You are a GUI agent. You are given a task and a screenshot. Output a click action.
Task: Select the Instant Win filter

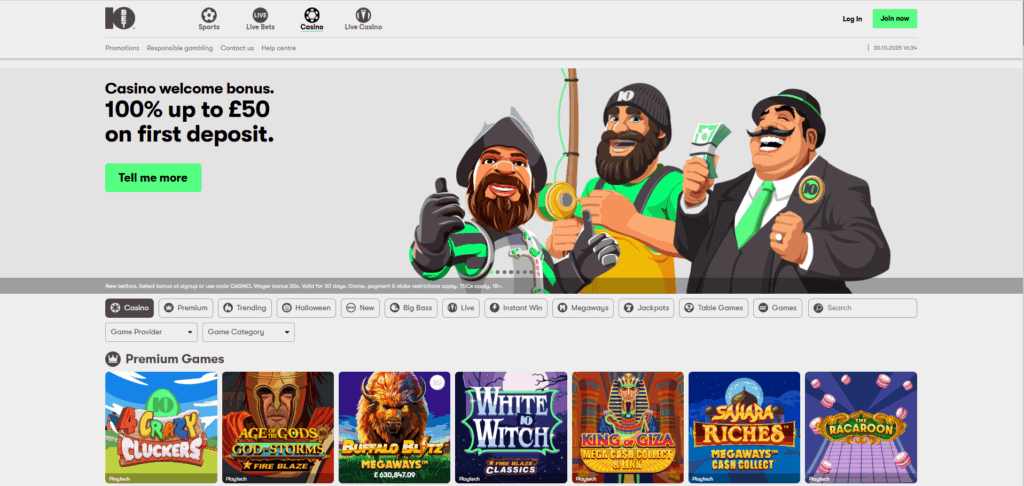(516, 308)
